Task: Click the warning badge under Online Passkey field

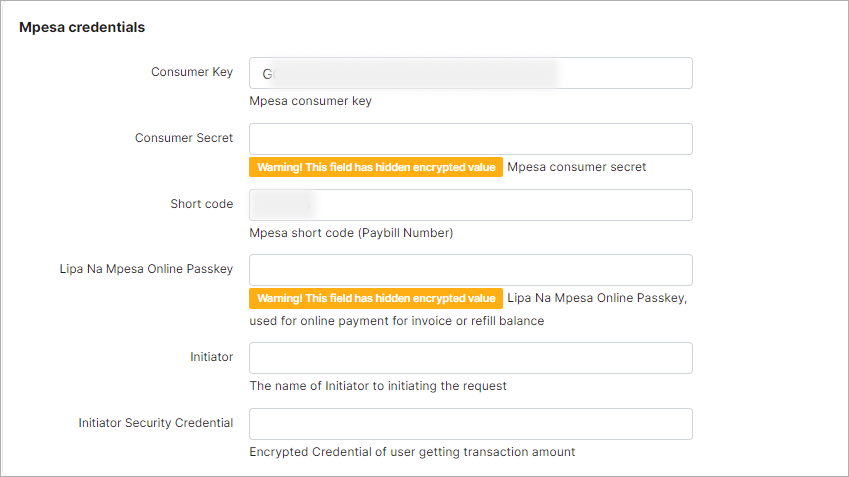Action: pyautogui.click(x=375, y=298)
